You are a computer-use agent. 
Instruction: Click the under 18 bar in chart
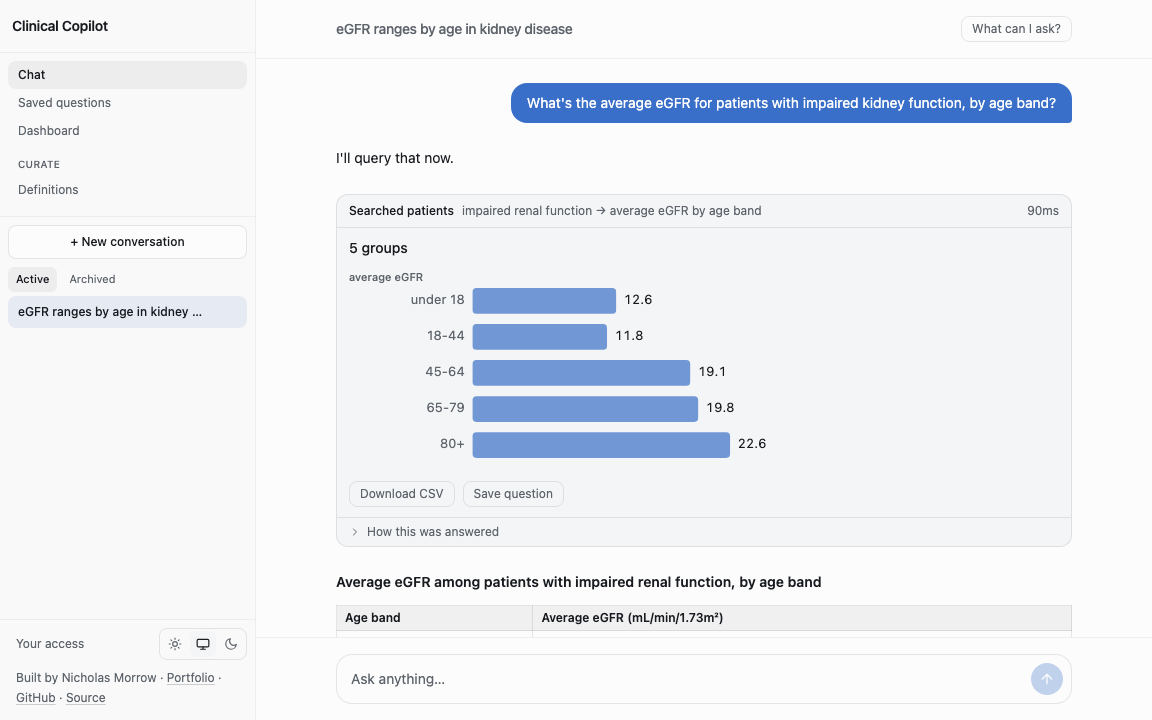[x=544, y=300]
